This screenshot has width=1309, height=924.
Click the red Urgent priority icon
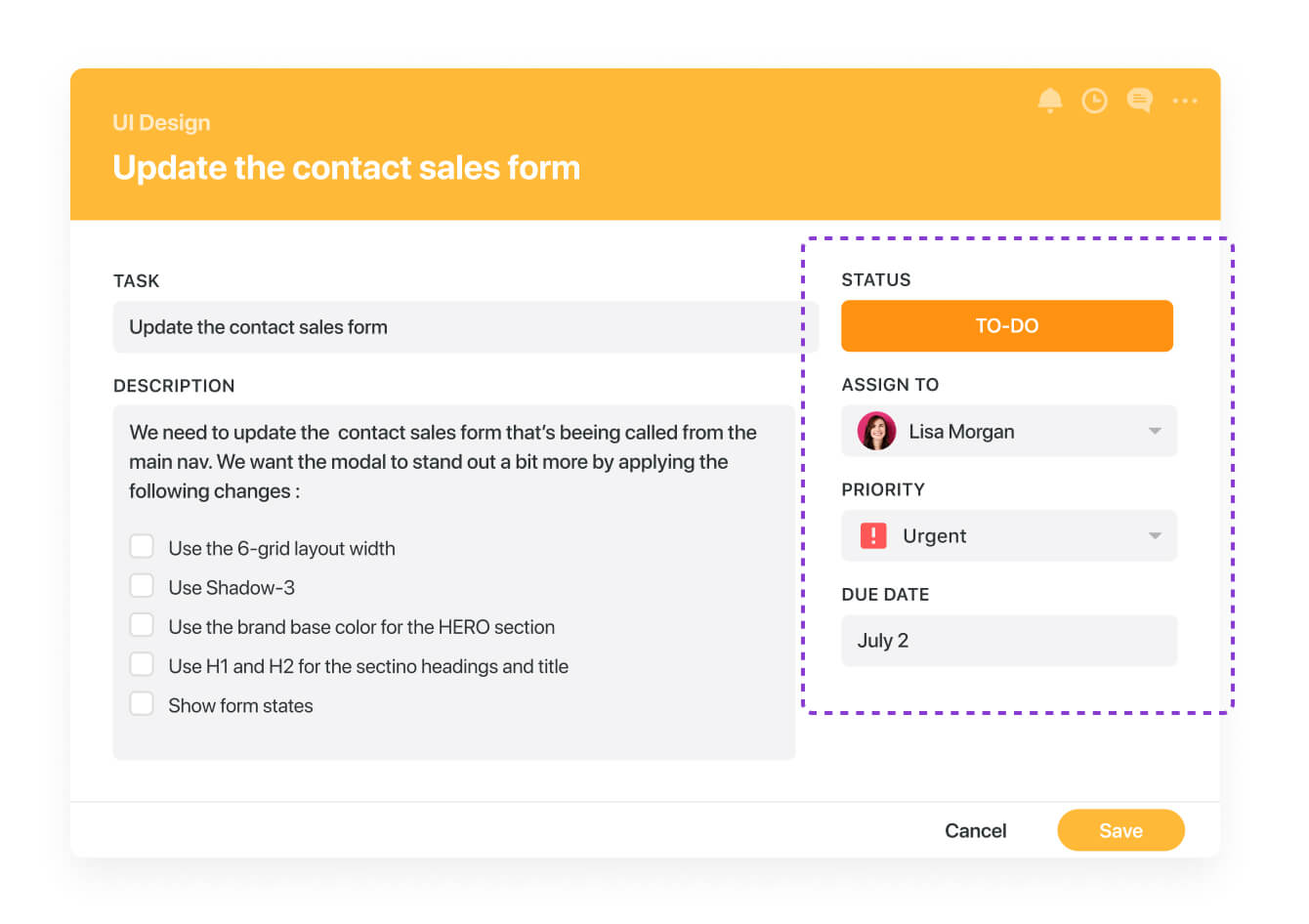(873, 535)
